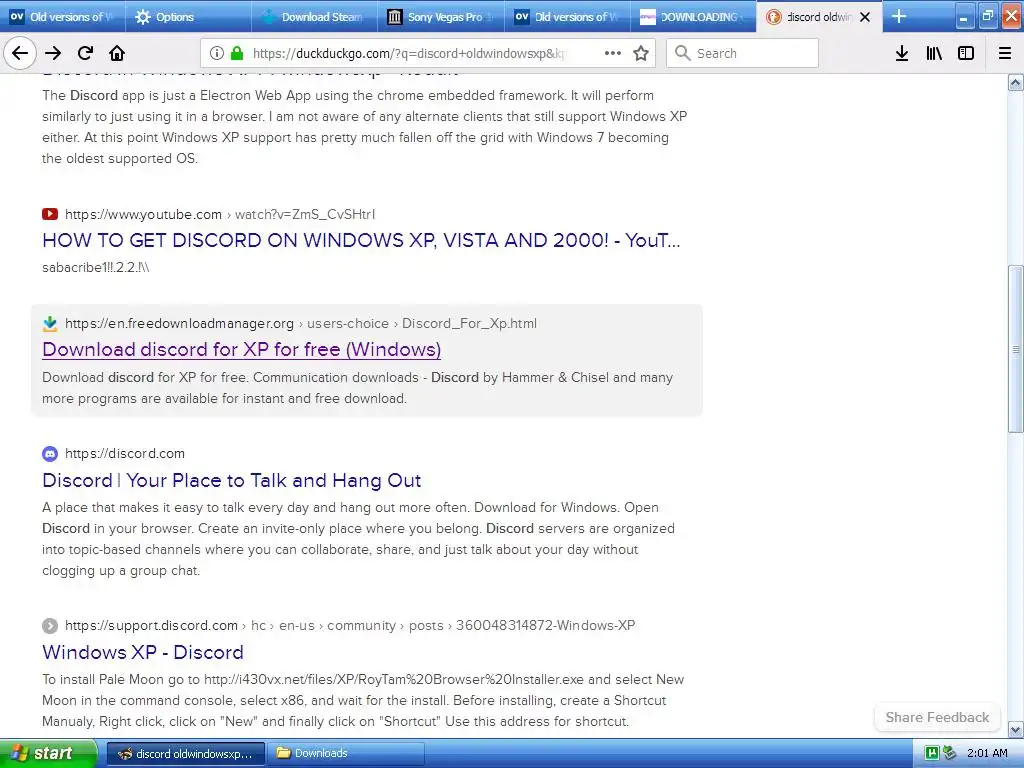Click the 2:01 AM clock
Screen dimensions: 1024x768
tap(987, 753)
